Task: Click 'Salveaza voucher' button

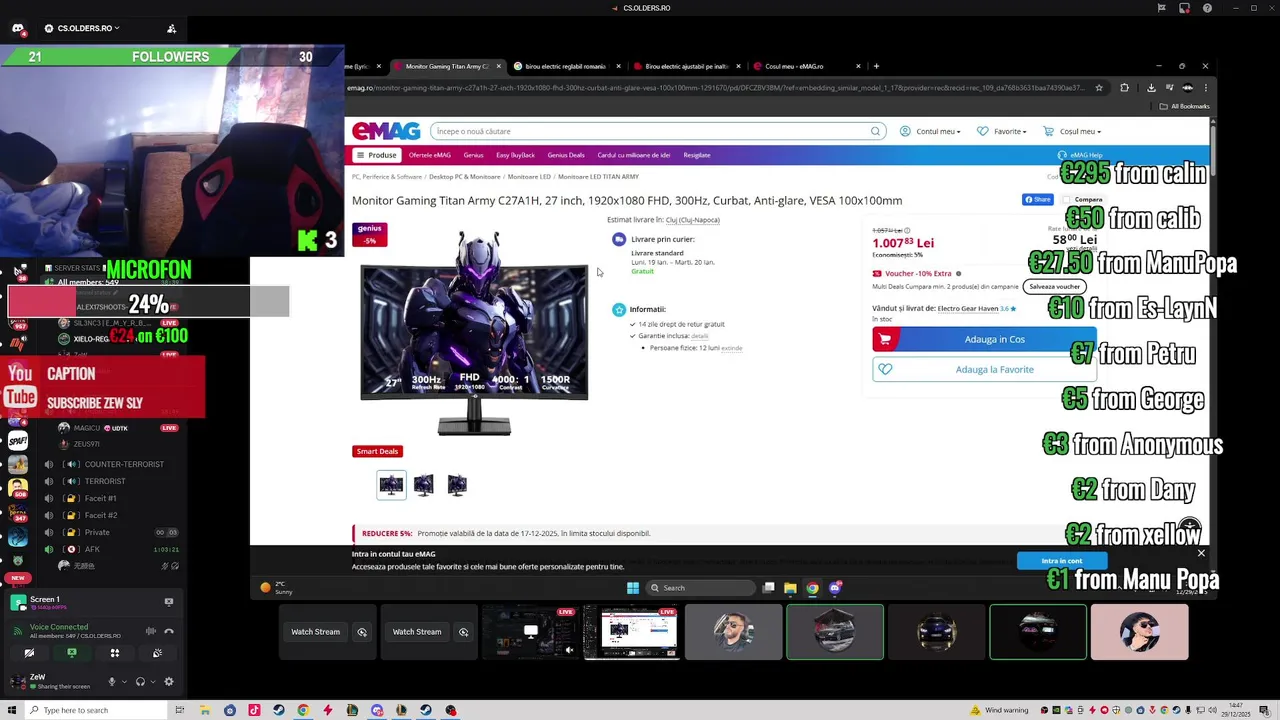Action: (x=1055, y=287)
